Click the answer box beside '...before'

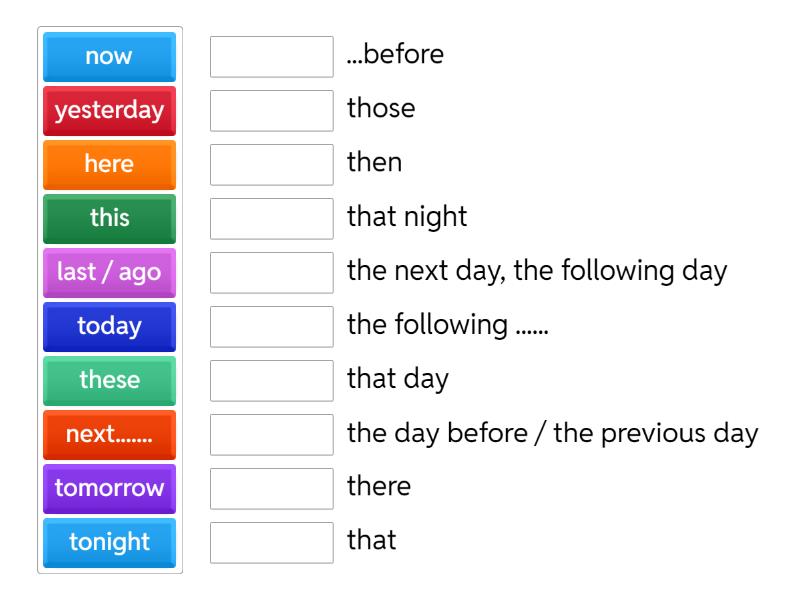pyautogui.click(x=272, y=57)
